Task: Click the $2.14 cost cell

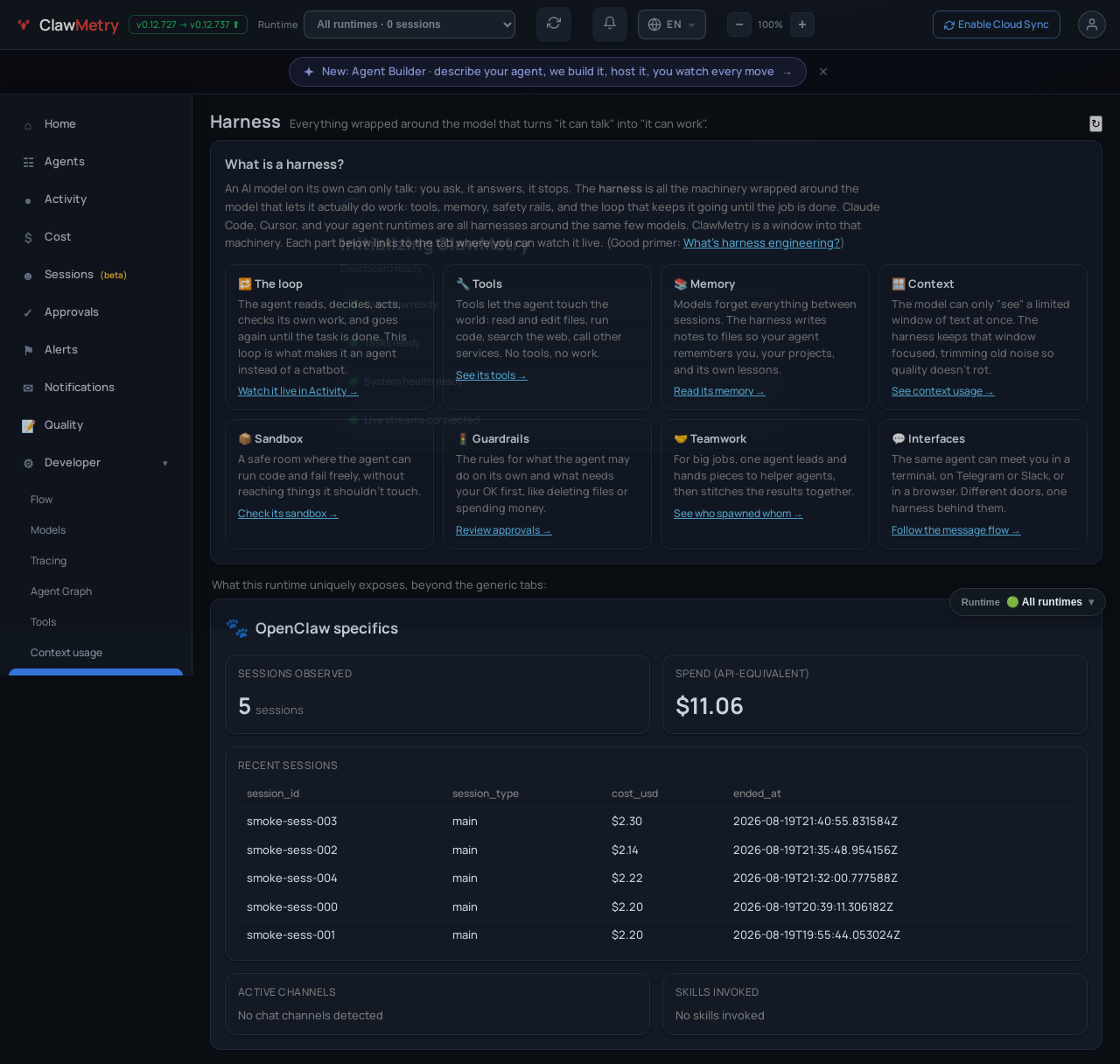Action: pos(626,850)
